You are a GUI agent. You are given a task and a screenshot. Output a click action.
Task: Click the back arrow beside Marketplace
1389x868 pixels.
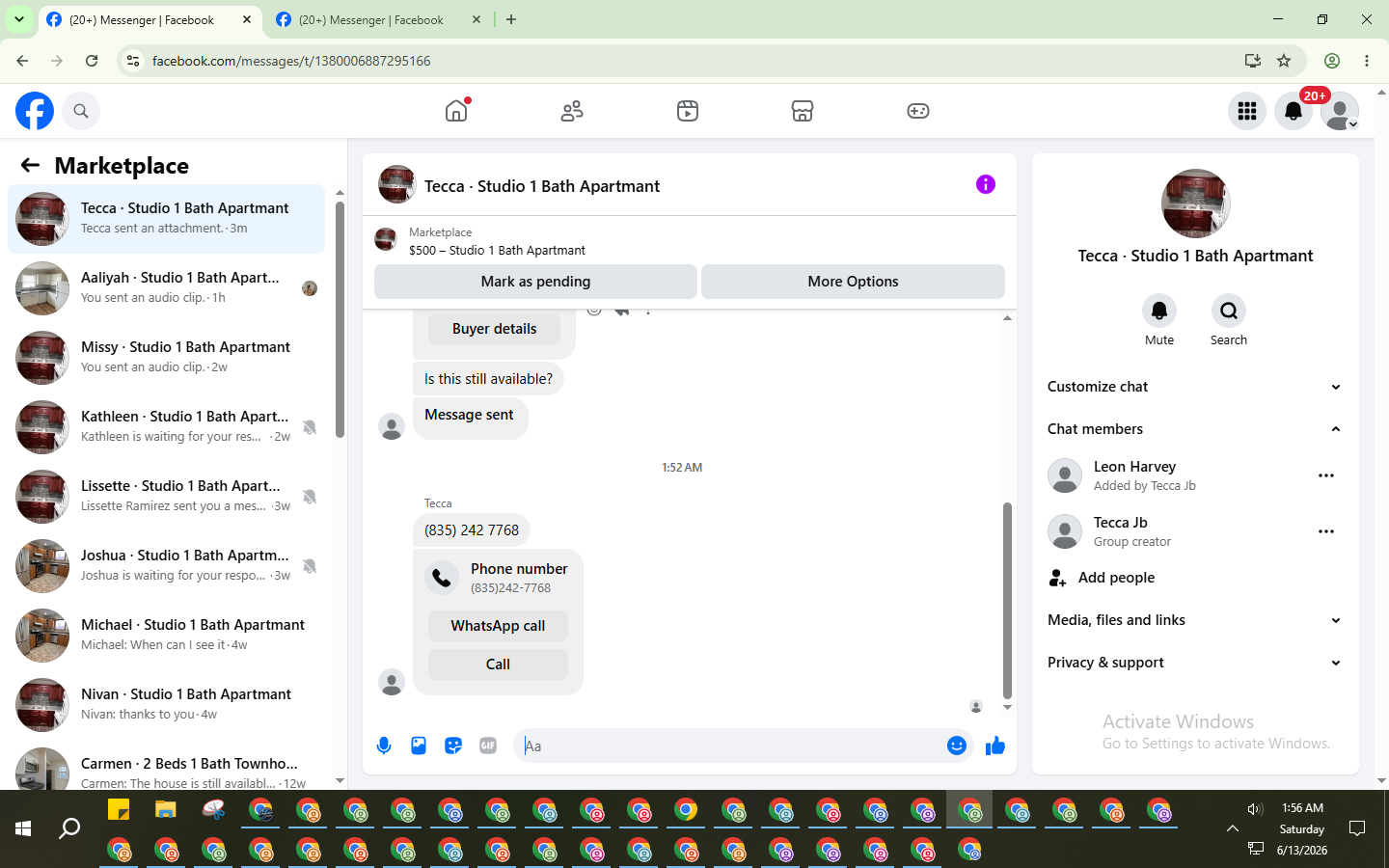point(30,165)
